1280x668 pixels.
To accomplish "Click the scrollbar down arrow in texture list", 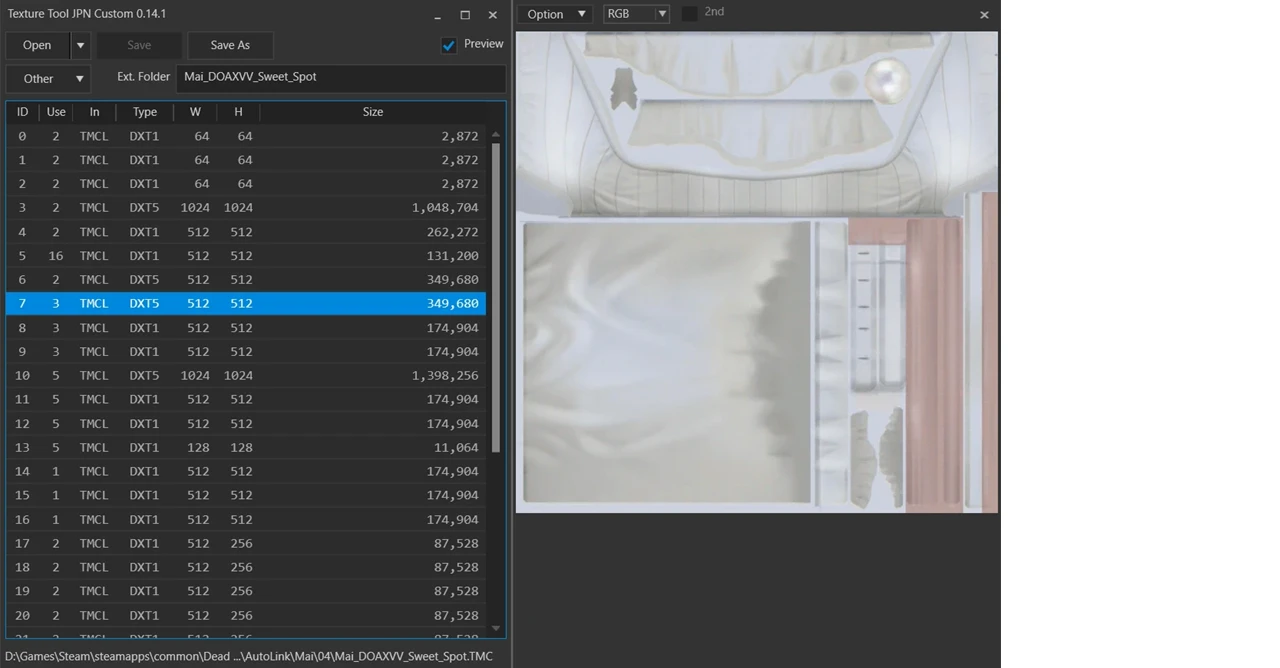I will 496,628.
